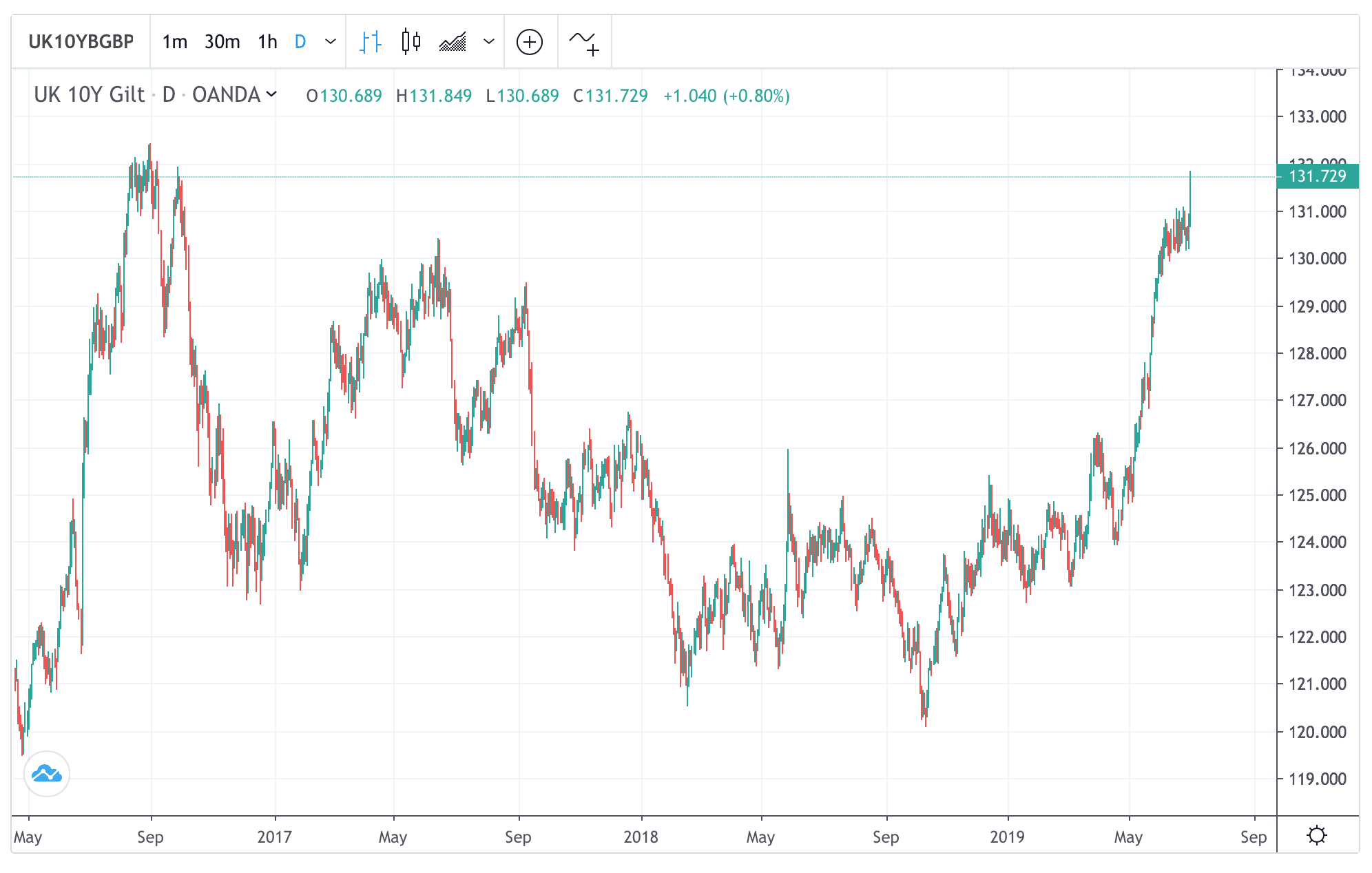Switch to candlestick chart style

click(x=411, y=42)
